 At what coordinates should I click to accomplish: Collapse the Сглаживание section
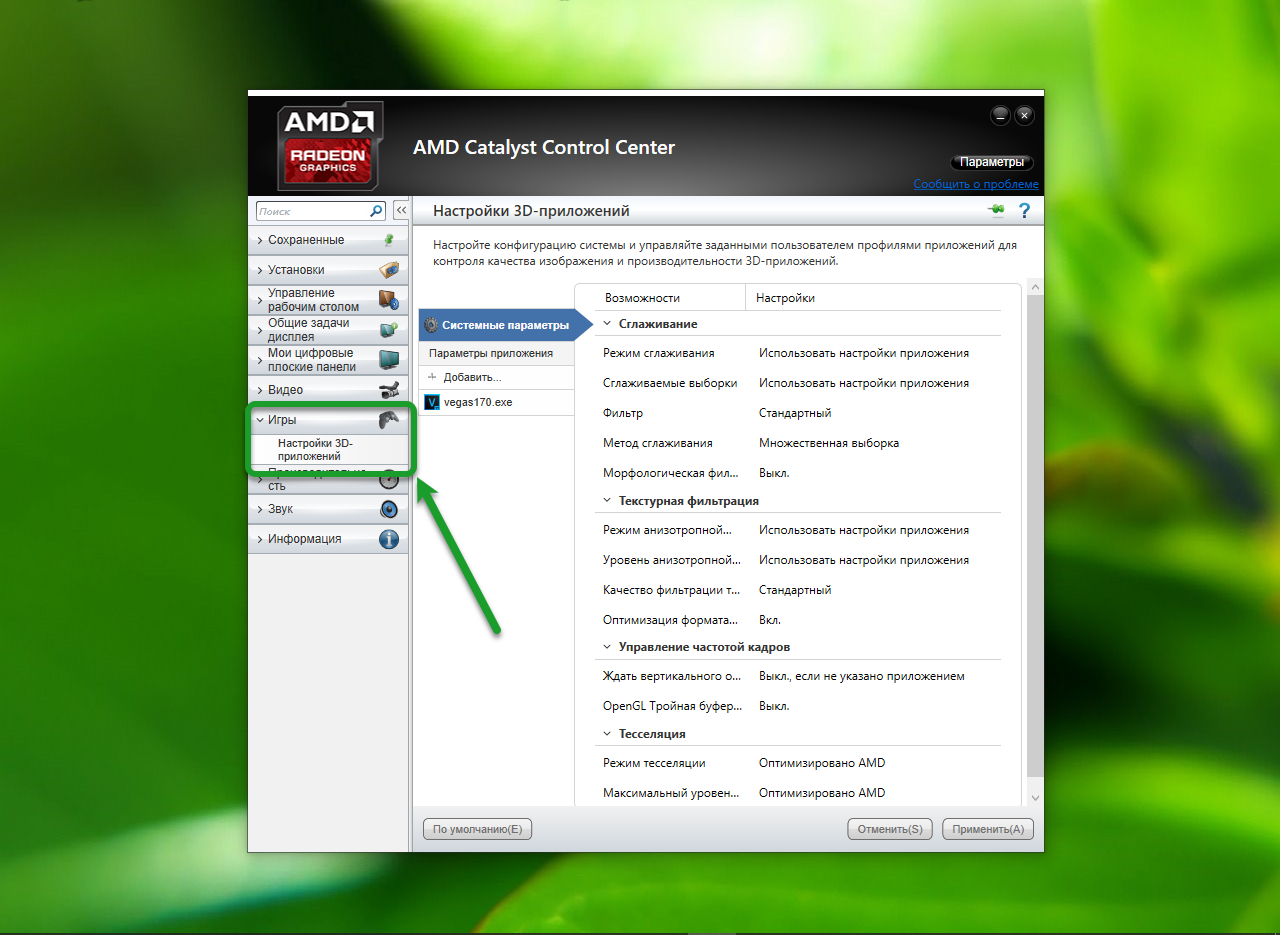pyautogui.click(x=607, y=324)
